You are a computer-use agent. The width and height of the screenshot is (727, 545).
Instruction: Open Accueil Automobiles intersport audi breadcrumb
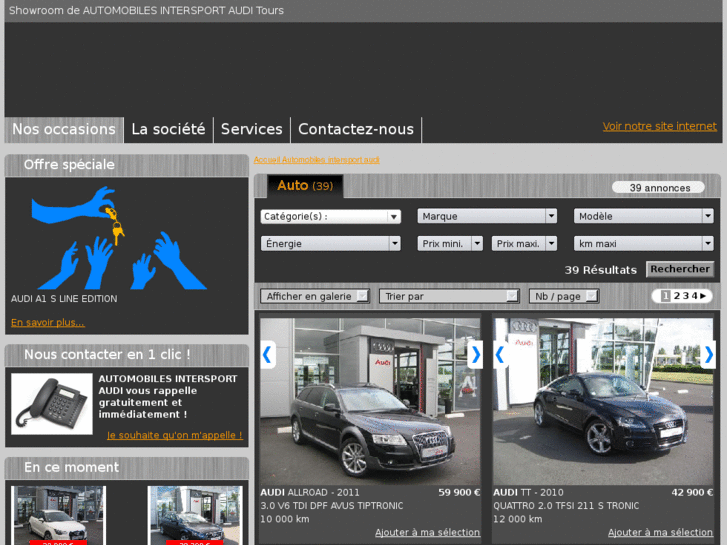tap(317, 160)
